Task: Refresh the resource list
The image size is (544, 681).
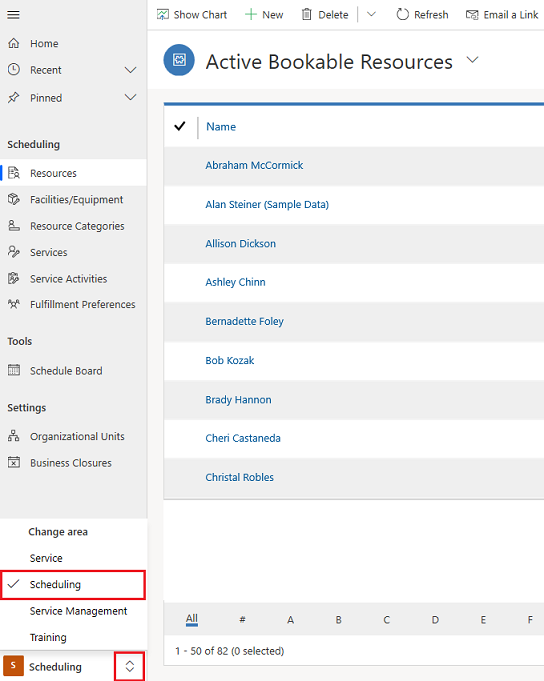Action: tap(422, 15)
